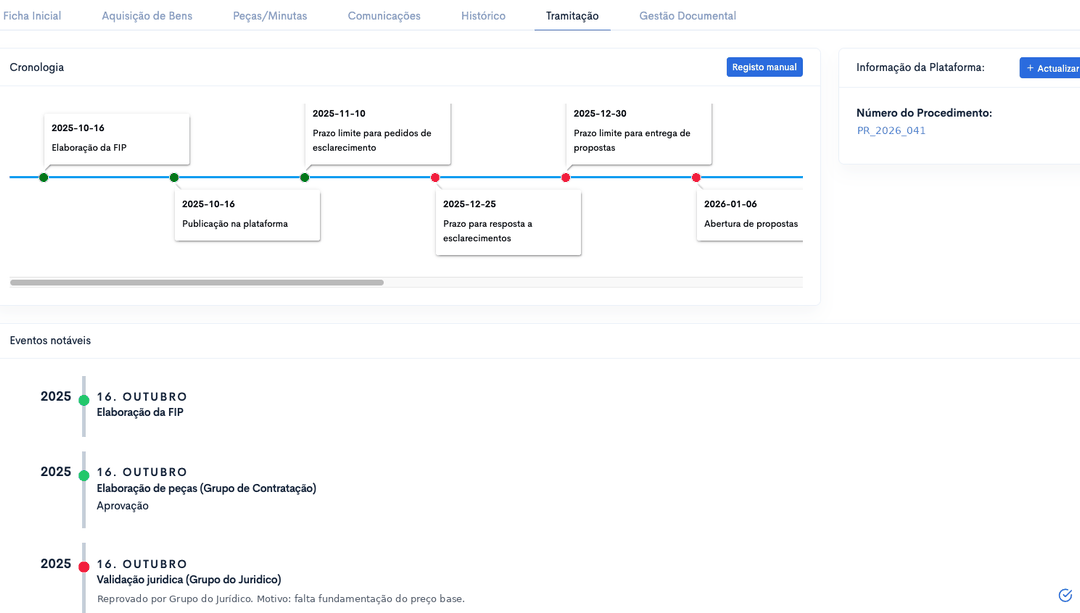Click the 'Reprovado por Grupo do Jurídico' reason text

coord(281,599)
